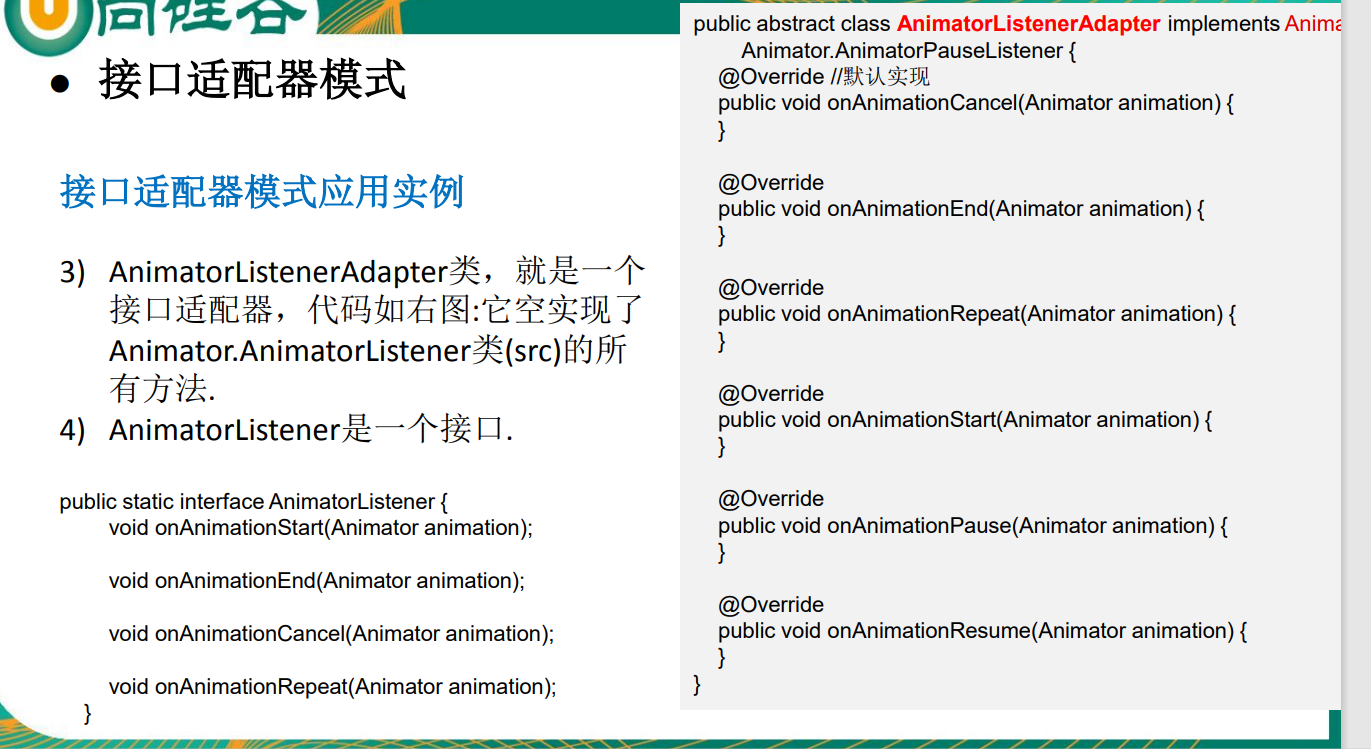Viewport: 1371px width, 749px height.
Task: Click public abstract class at the start of the adapter code
Action: coord(791,24)
